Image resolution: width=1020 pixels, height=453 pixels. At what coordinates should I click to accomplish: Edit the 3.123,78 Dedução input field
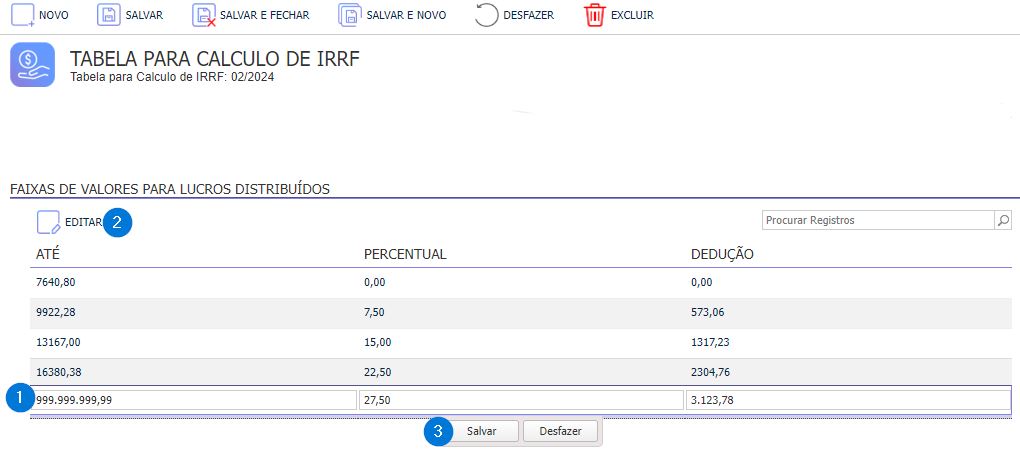pyautogui.click(x=848, y=400)
